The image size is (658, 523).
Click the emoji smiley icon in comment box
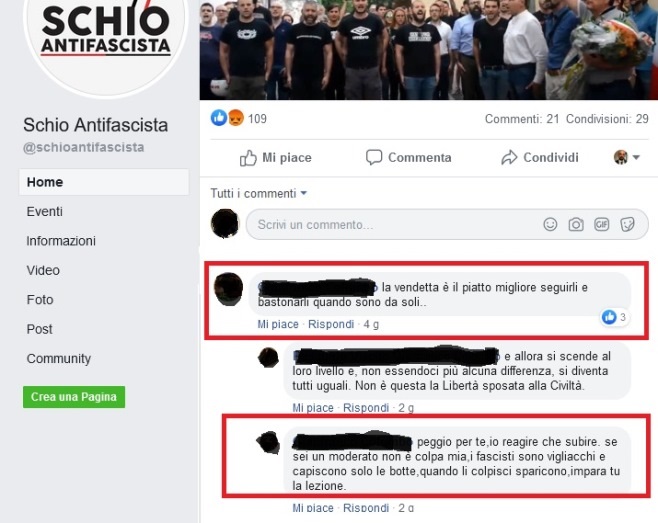click(550, 225)
